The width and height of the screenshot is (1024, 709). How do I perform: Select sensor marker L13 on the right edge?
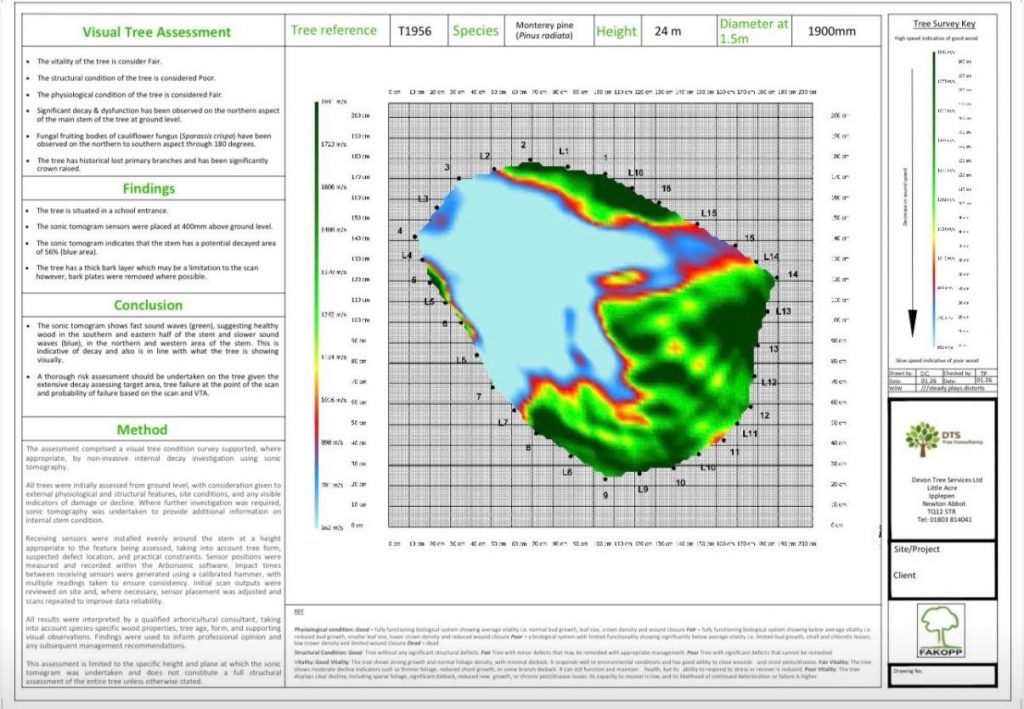(783, 312)
